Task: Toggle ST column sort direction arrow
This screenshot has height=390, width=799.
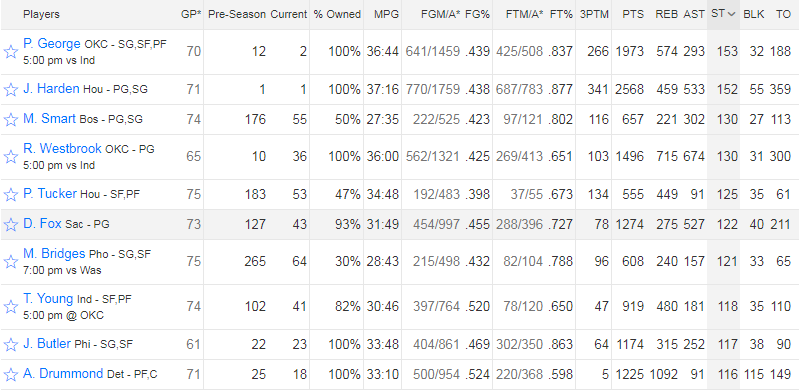Action: [732, 14]
